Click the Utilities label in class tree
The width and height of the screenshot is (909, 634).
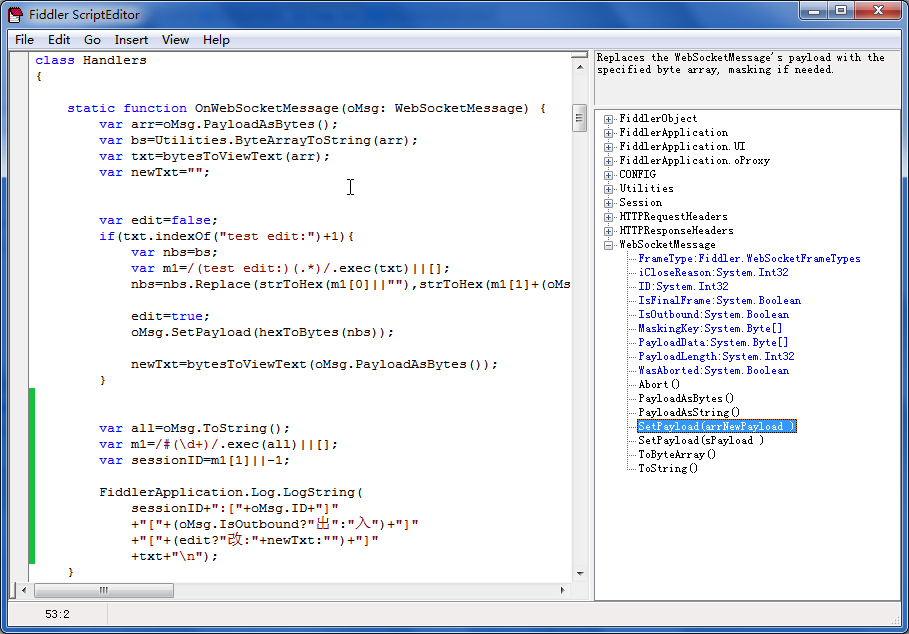646,189
